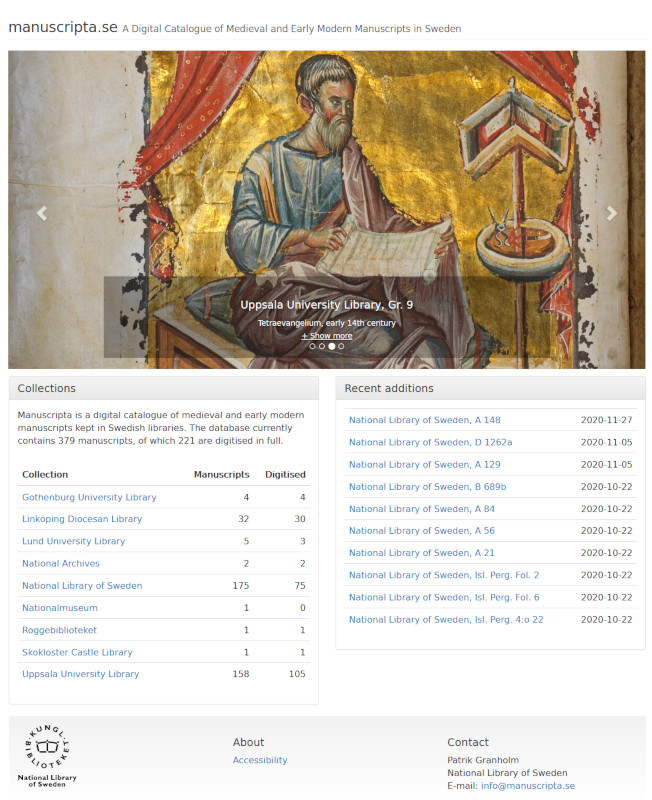This screenshot has height=800, width=652.
Task: Select the second carousel indicator dot
Action: (322, 346)
